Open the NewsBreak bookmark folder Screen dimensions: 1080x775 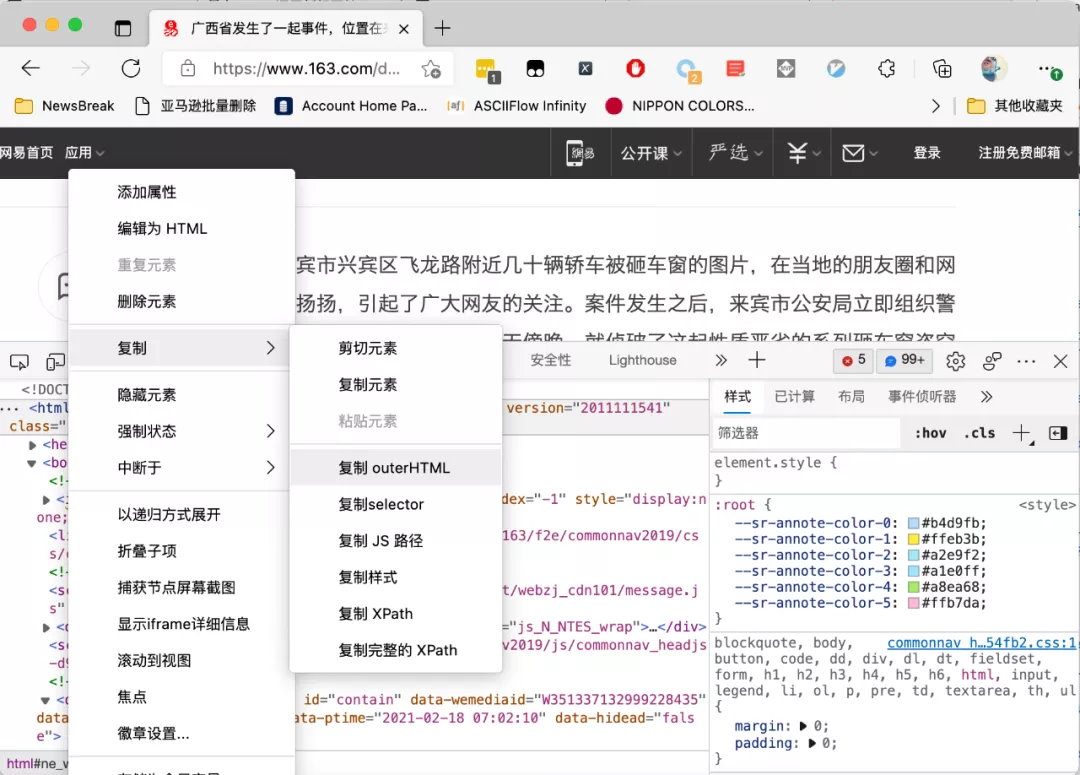click(65, 106)
